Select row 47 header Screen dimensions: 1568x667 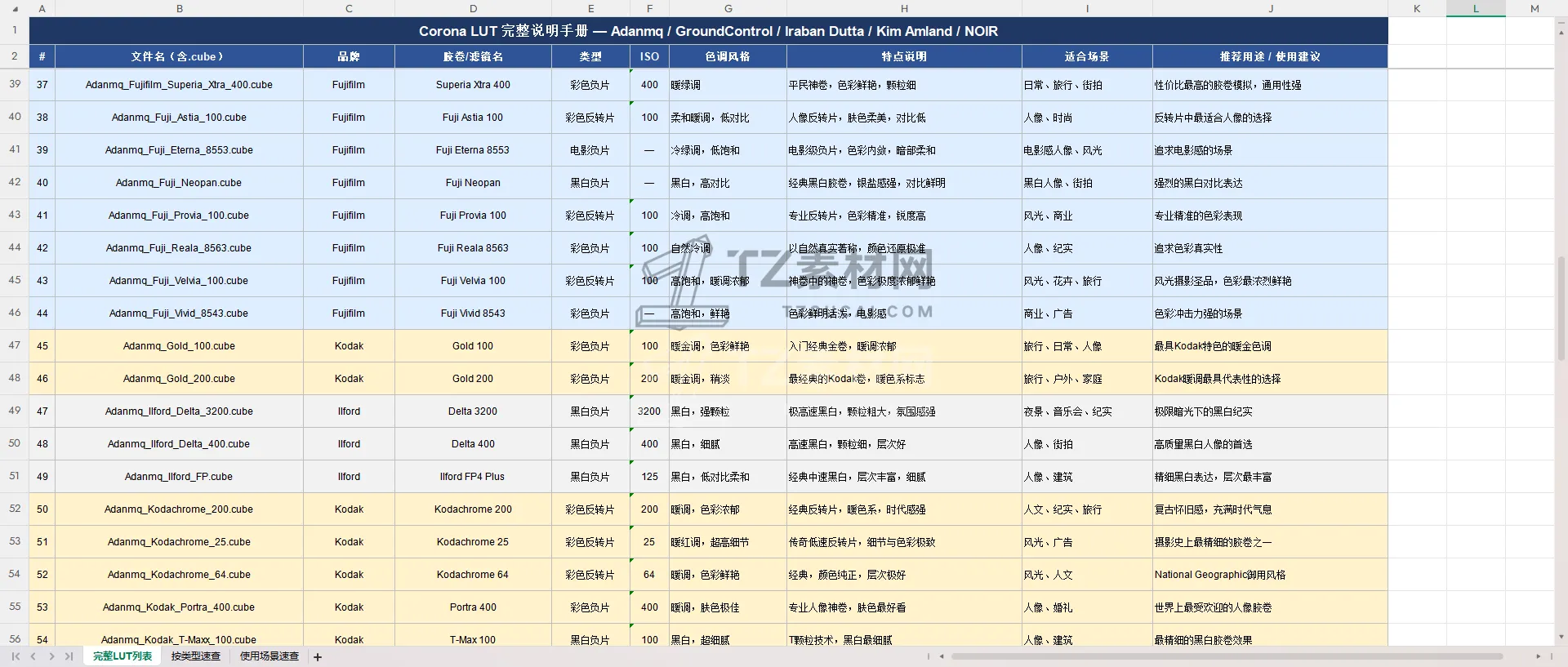[15, 345]
